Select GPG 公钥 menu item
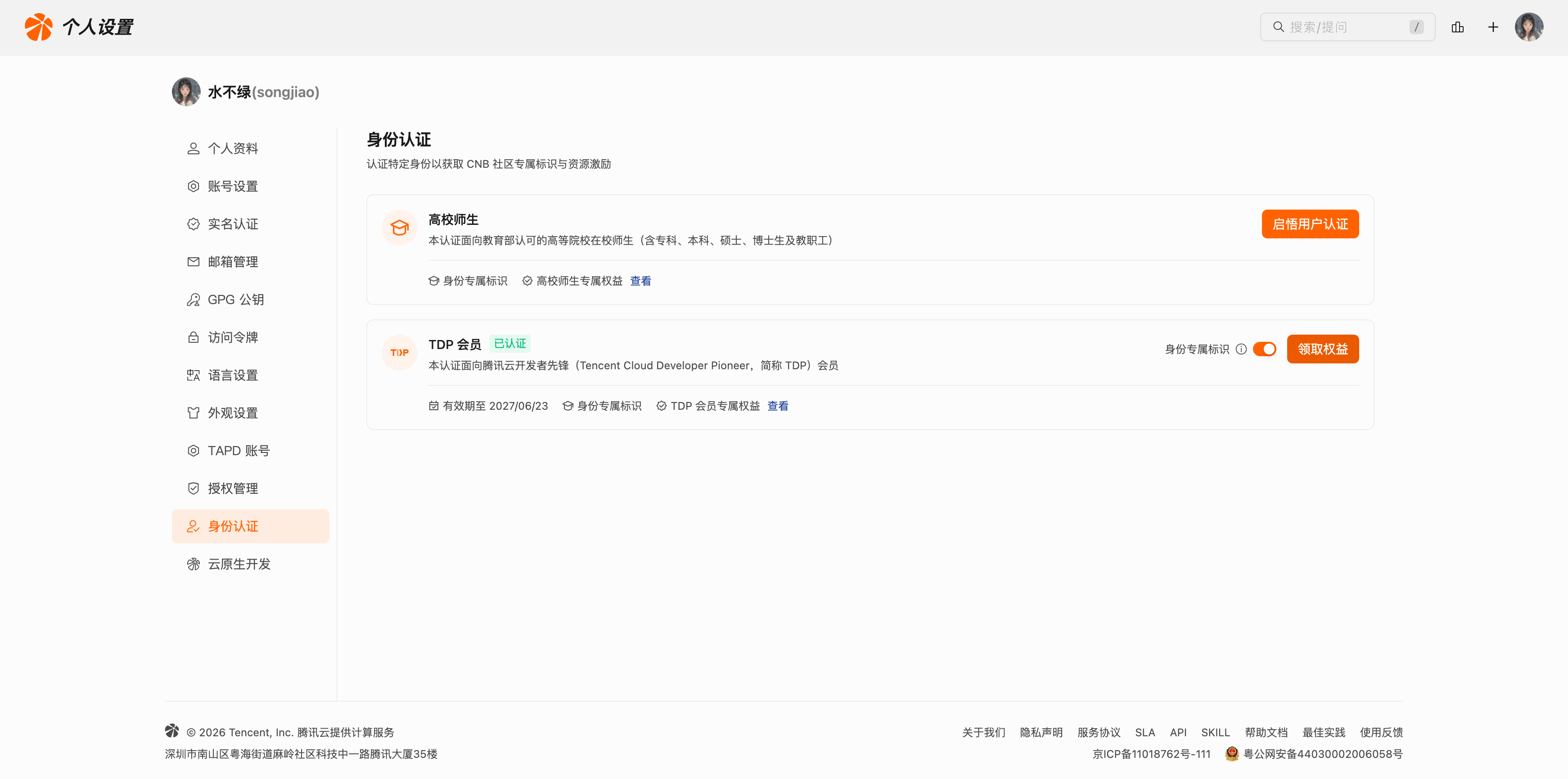 point(251,299)
